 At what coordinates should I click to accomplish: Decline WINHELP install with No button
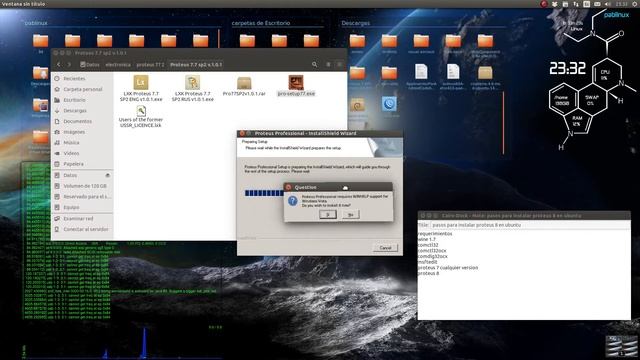(x=350, y=214)
